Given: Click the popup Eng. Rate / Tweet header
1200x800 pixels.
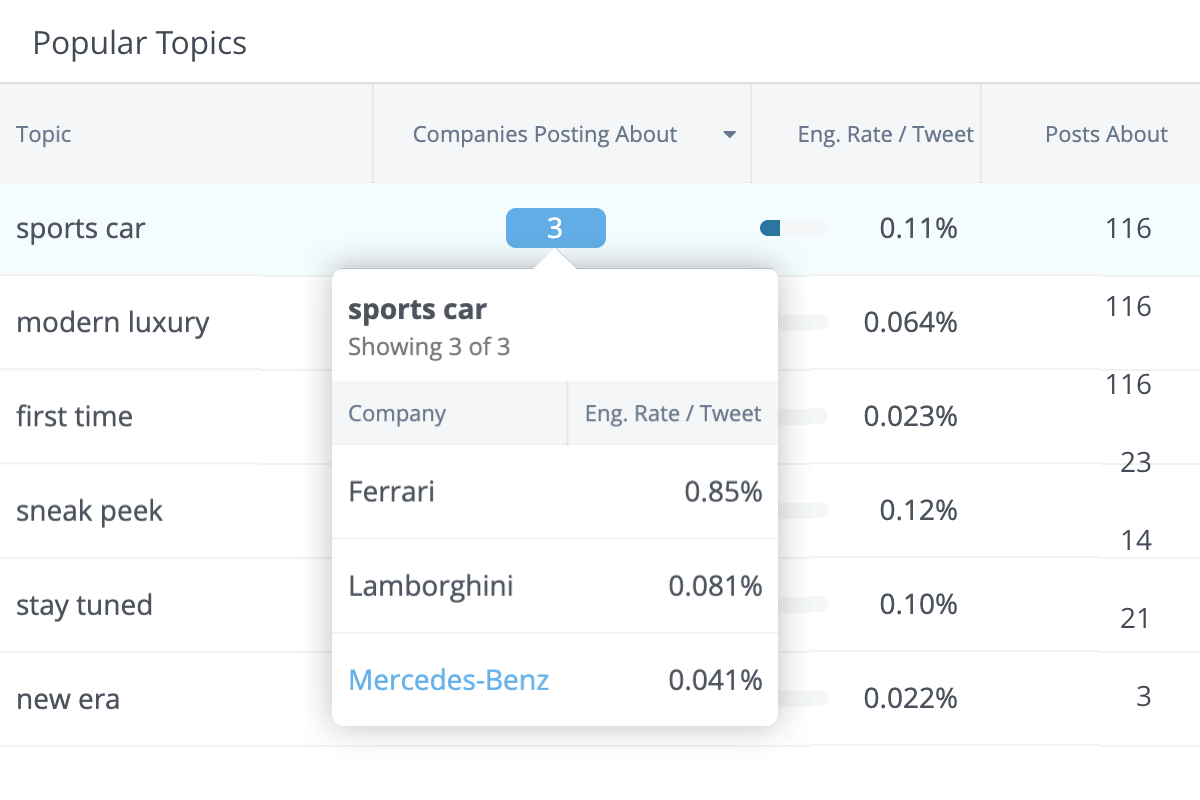Looking at the screenshot, I should (673, 413).
